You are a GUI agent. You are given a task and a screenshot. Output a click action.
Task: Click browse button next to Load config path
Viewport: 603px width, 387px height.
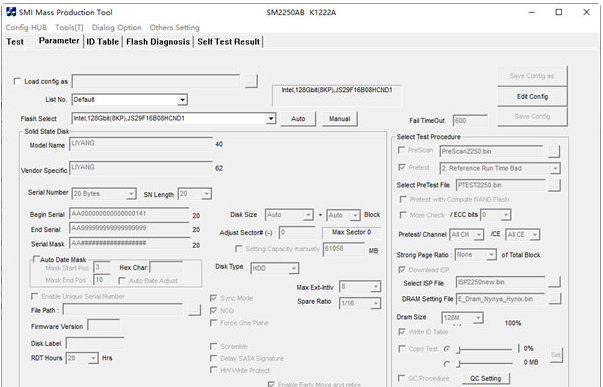[251, 81]
